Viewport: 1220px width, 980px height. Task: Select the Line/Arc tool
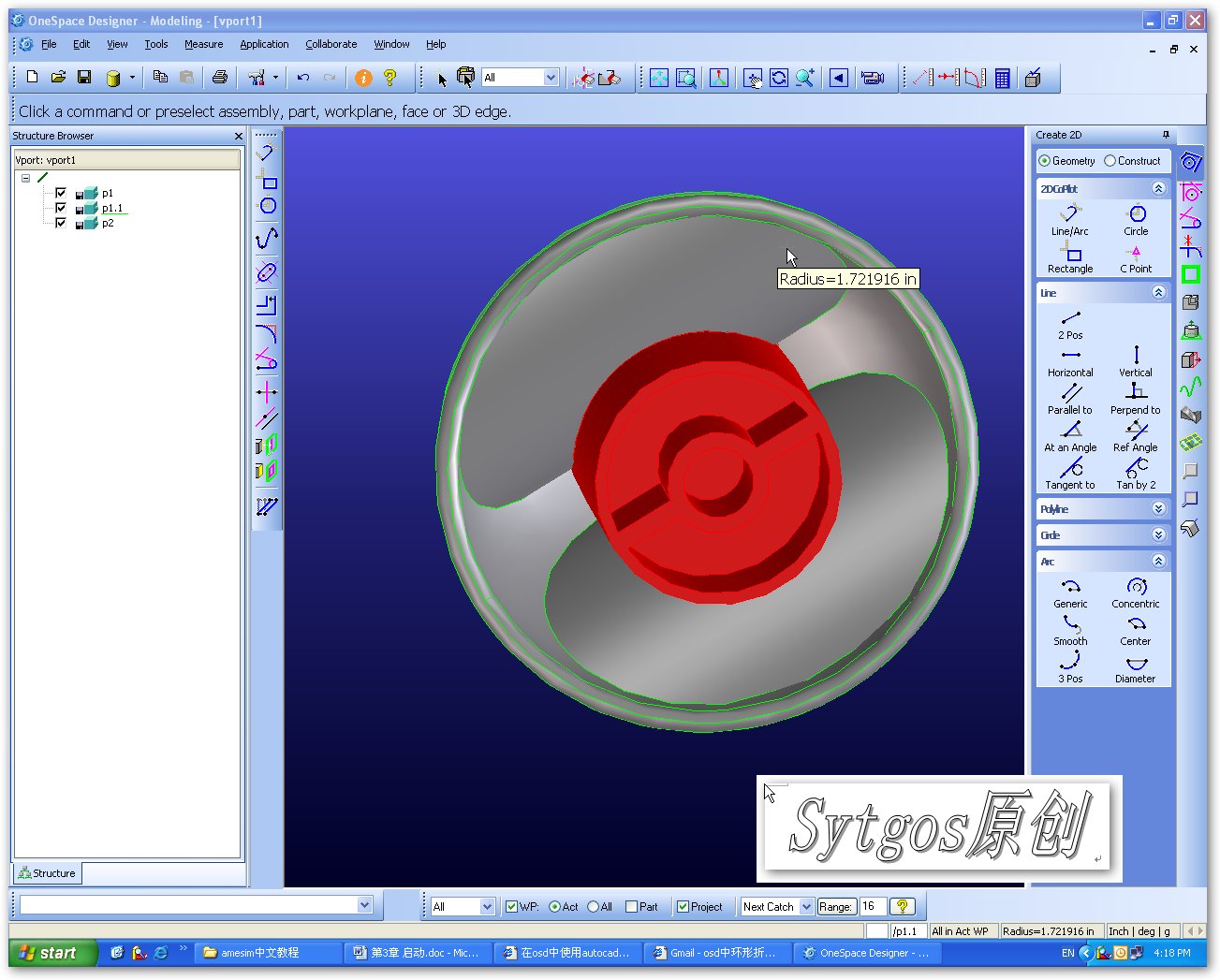(x=1070, y=220)
